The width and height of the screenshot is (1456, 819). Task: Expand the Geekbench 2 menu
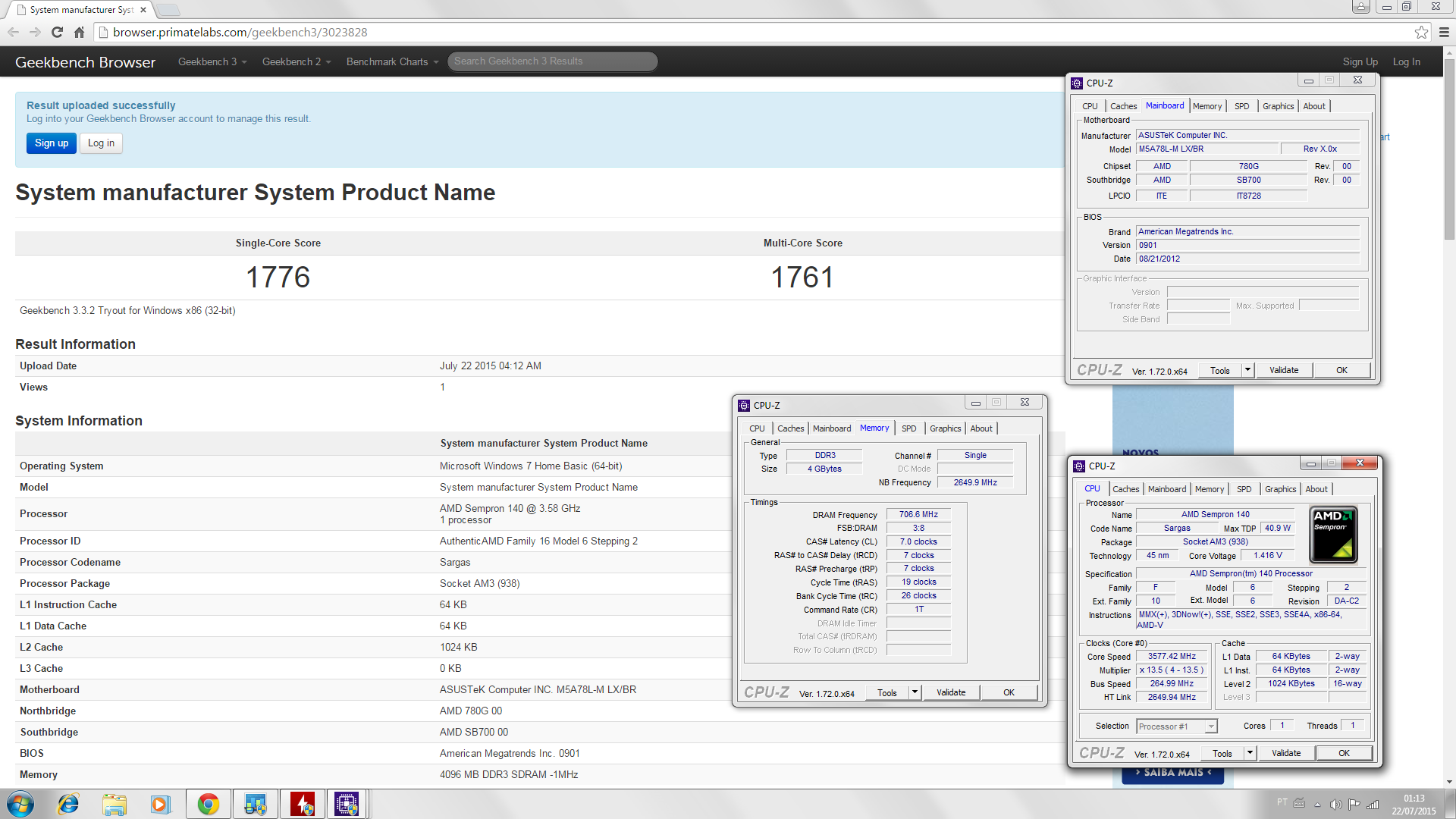tap(297, 61)
